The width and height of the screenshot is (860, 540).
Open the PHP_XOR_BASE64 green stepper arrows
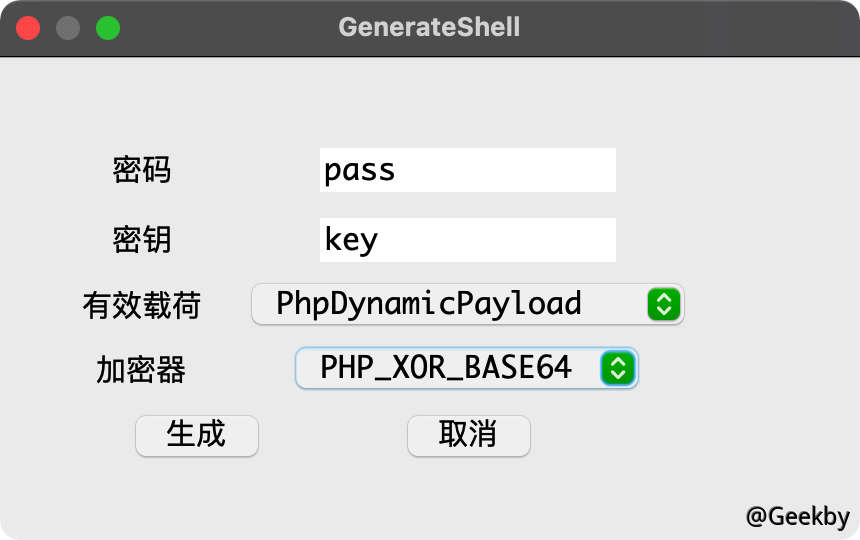(x=618, y=368)
